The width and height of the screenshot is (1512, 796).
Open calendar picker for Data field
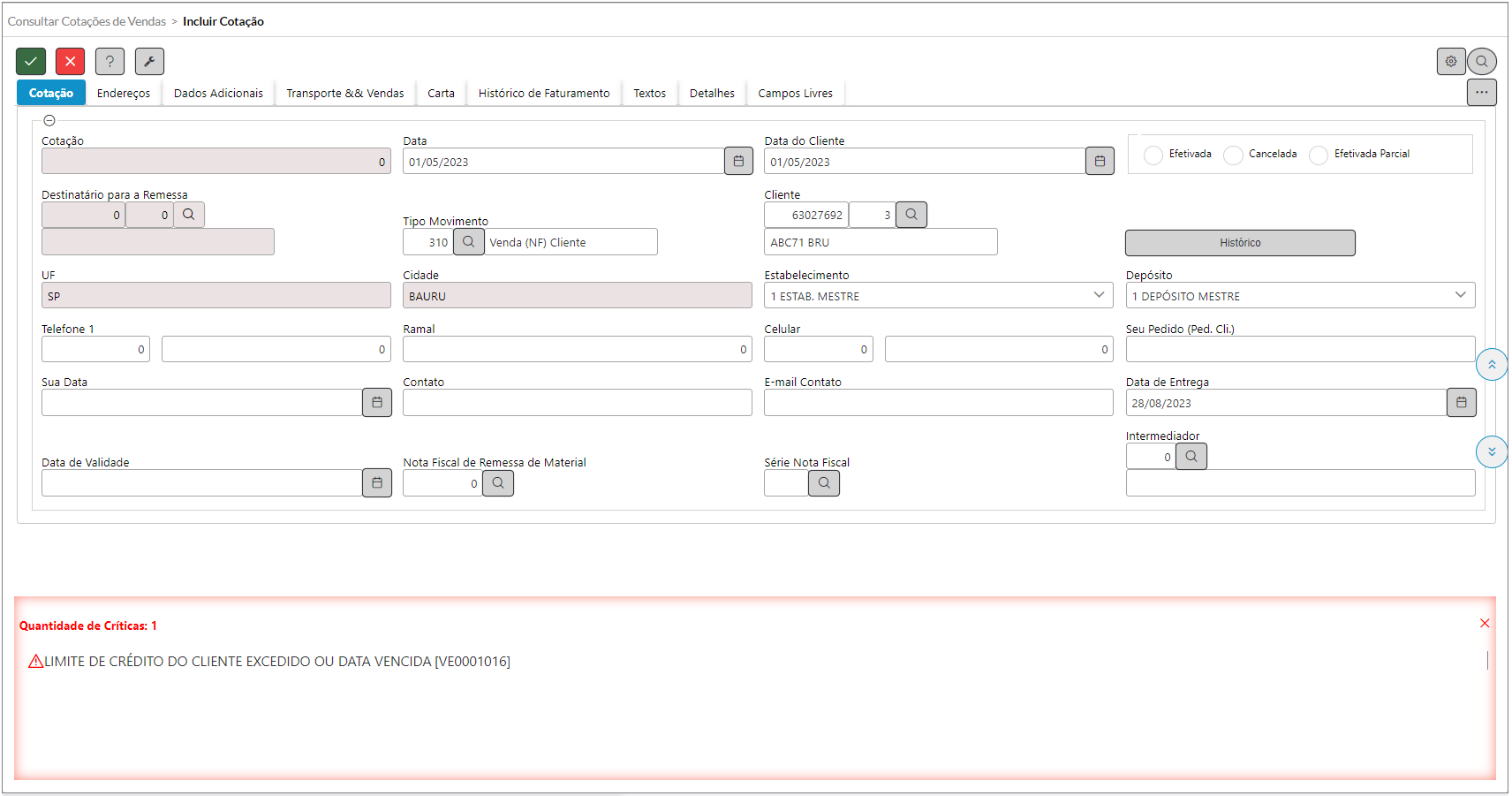coord(738,162)
